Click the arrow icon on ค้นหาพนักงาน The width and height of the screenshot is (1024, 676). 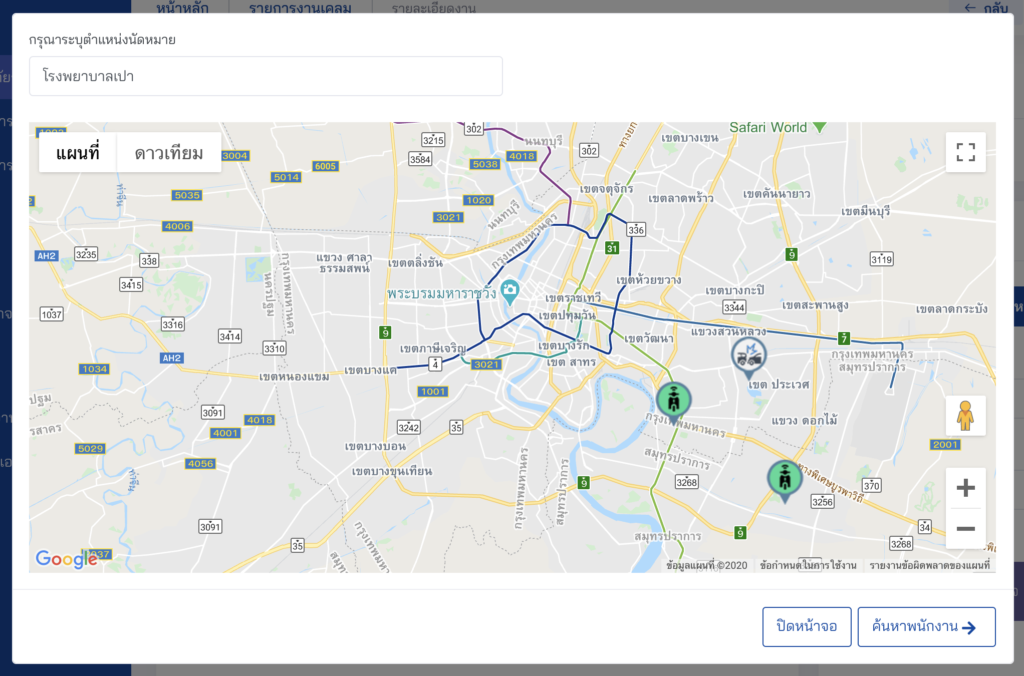coord(969,628)
